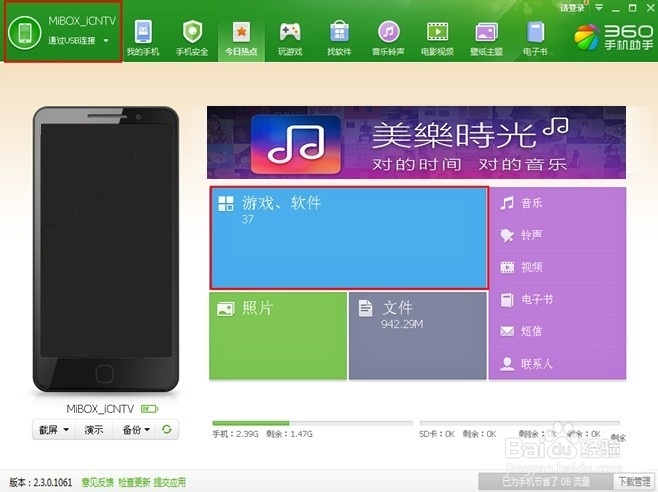Open the 游戏、软件 tile
Image resolution: width=658 pixels, height=492 pixels.
(349, 238)
